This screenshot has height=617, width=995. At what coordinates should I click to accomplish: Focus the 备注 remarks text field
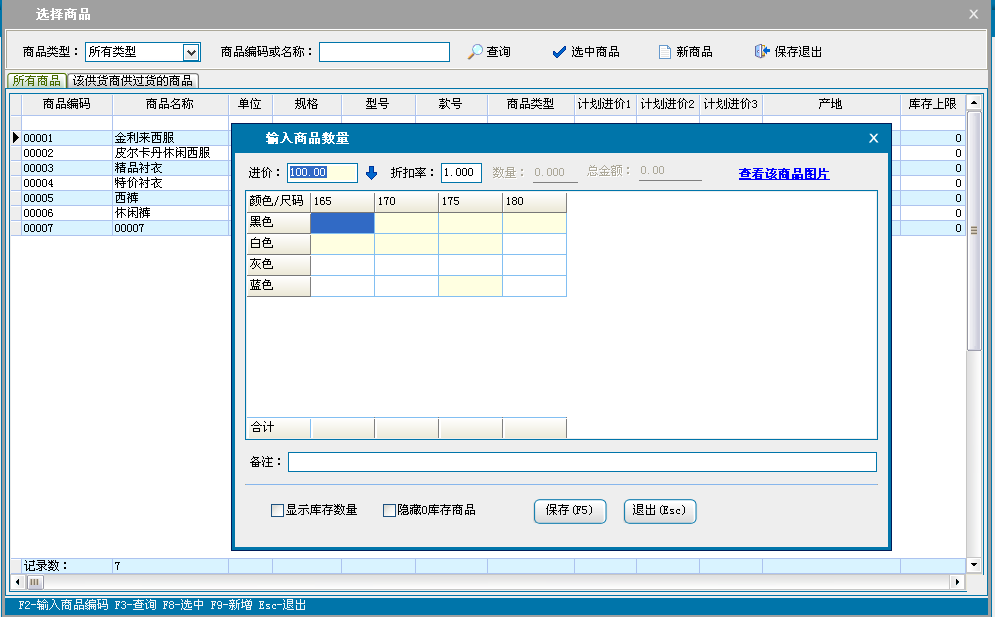click(x=582, y=462)
